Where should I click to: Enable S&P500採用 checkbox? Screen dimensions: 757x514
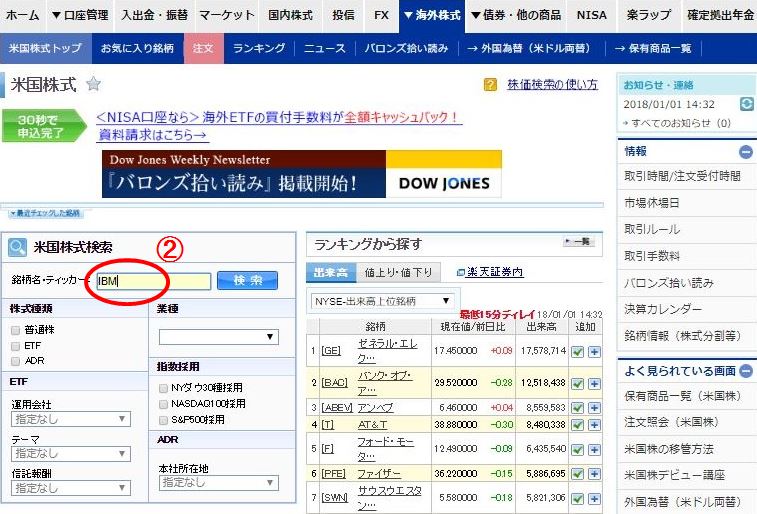pyautogui.click(x=163, y=420)
